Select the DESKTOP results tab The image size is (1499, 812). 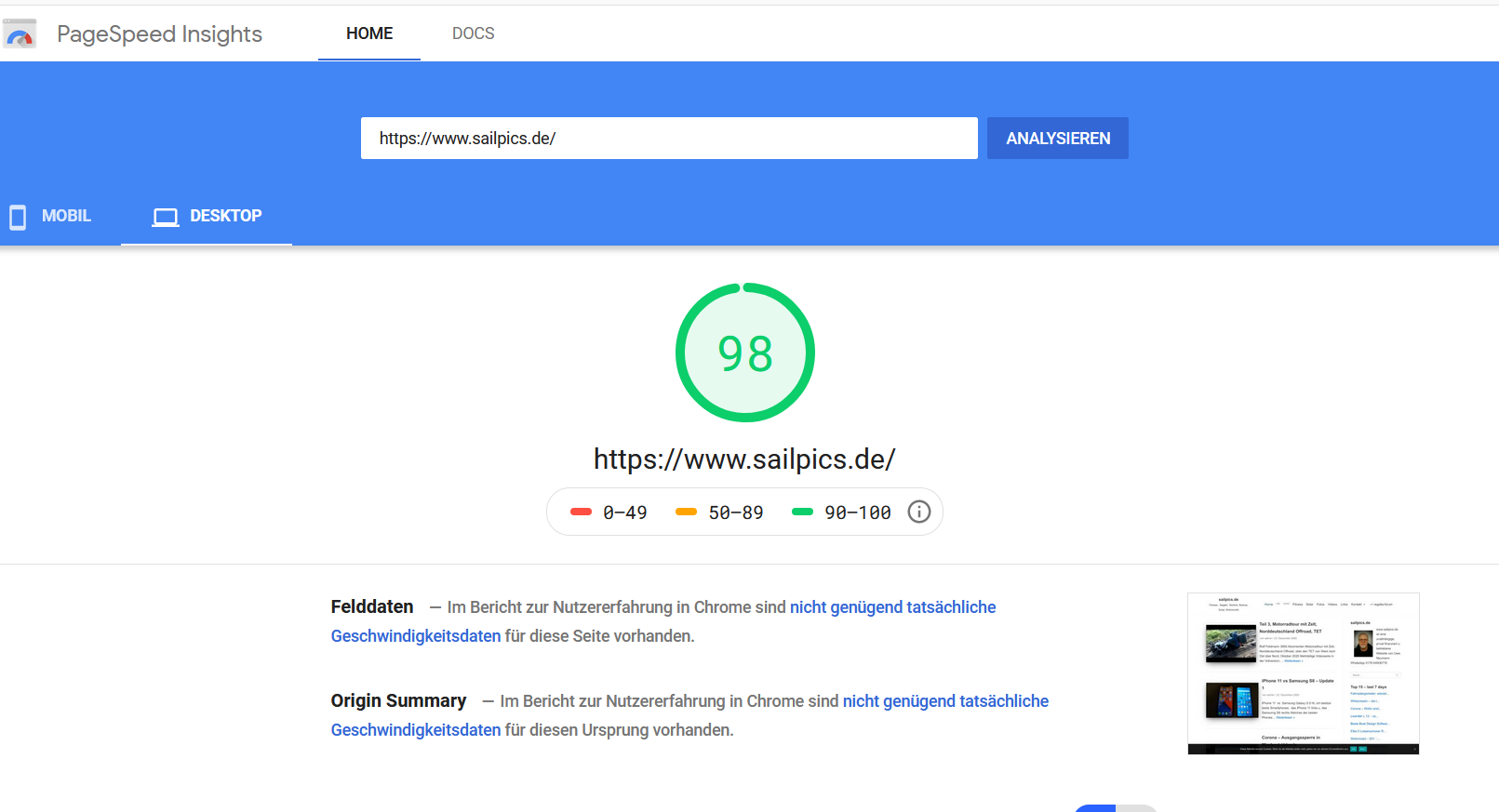coord(207,216)
